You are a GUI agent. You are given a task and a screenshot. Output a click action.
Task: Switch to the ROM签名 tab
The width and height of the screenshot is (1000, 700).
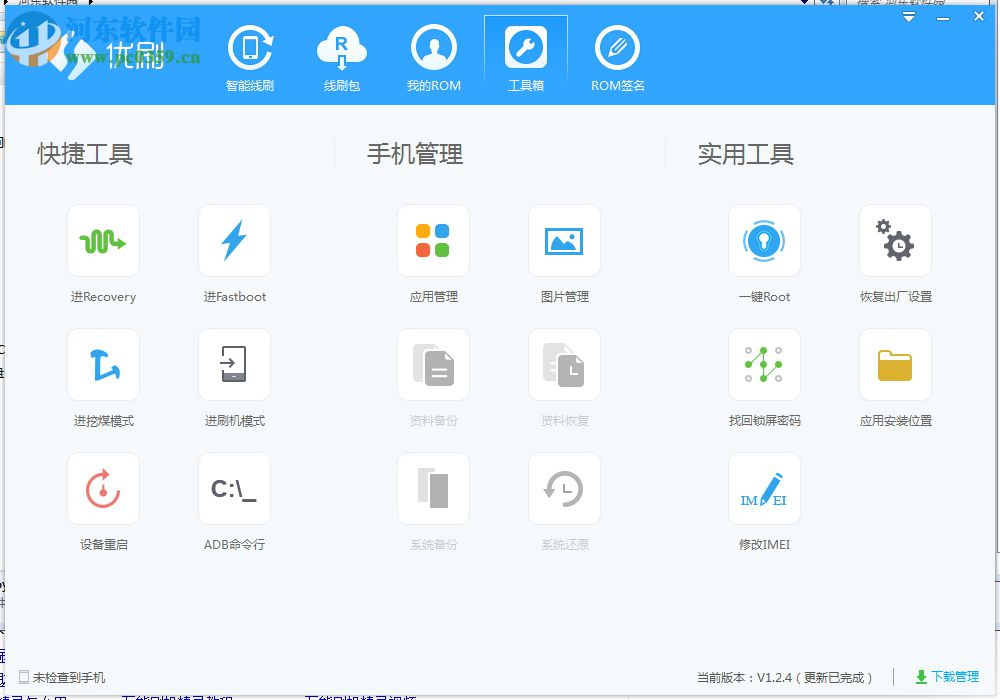617,57
